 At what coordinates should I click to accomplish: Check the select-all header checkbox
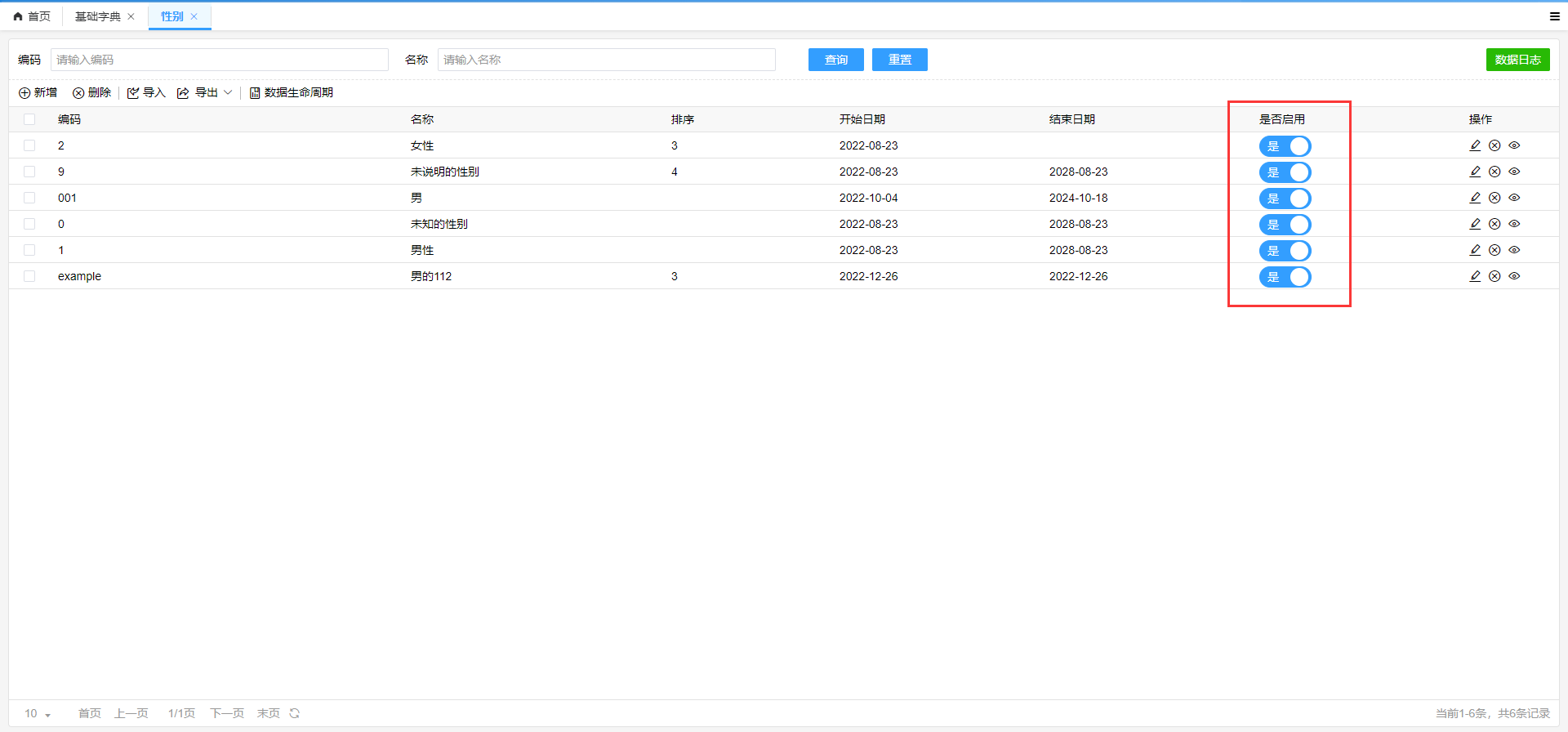click(29, 119)
